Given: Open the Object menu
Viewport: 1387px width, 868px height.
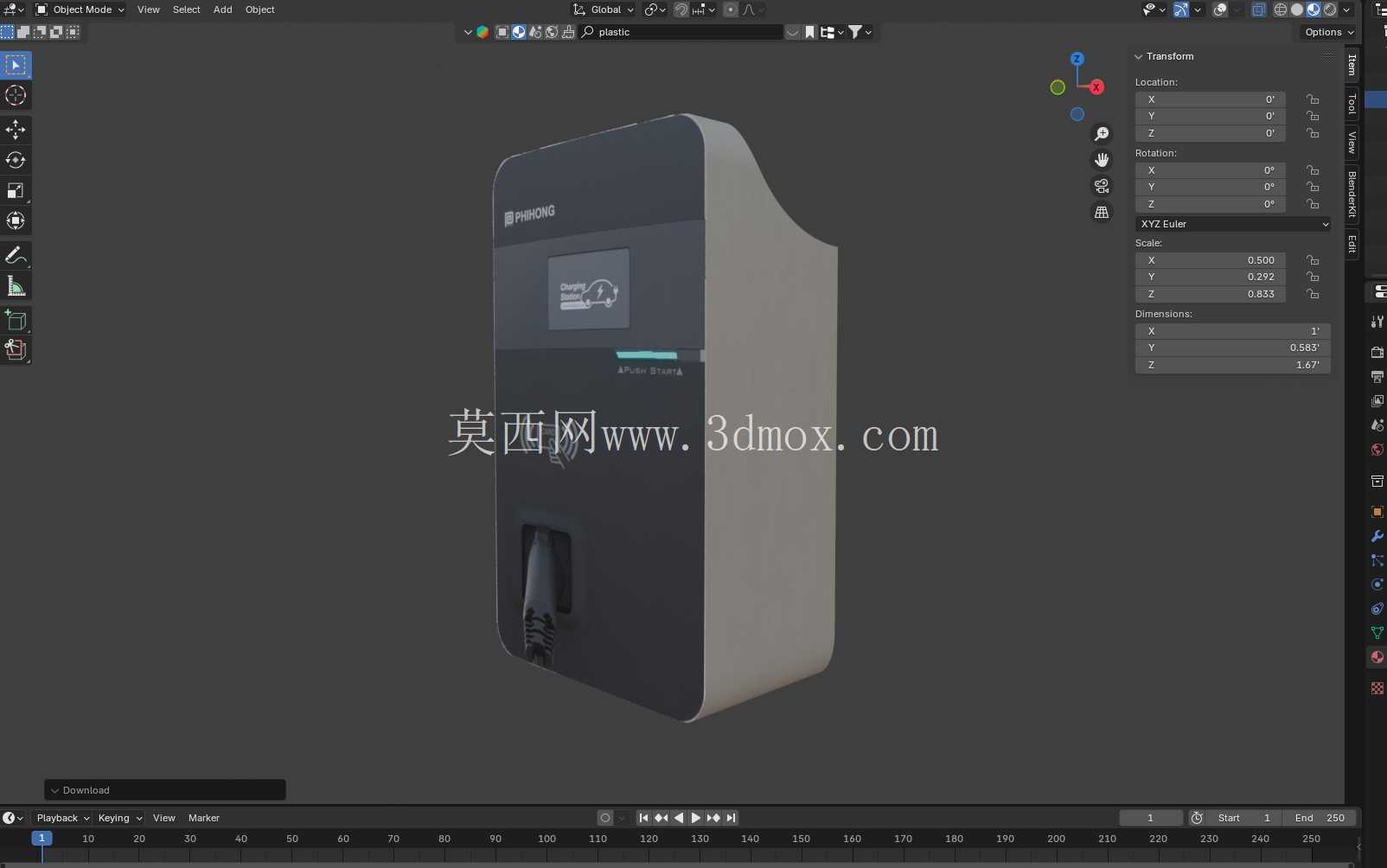Looking at the screenshot, I should click(x=260, y=10).
